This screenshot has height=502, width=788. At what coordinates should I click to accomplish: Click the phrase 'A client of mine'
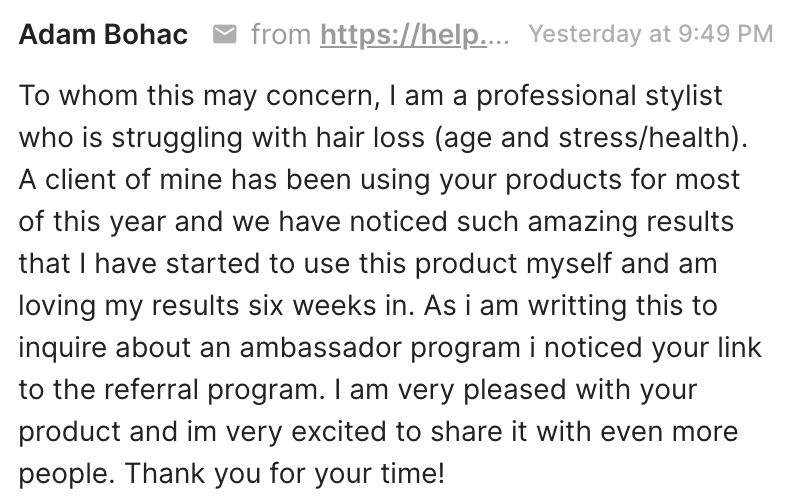pyautogui.click(x=120, y=179)
